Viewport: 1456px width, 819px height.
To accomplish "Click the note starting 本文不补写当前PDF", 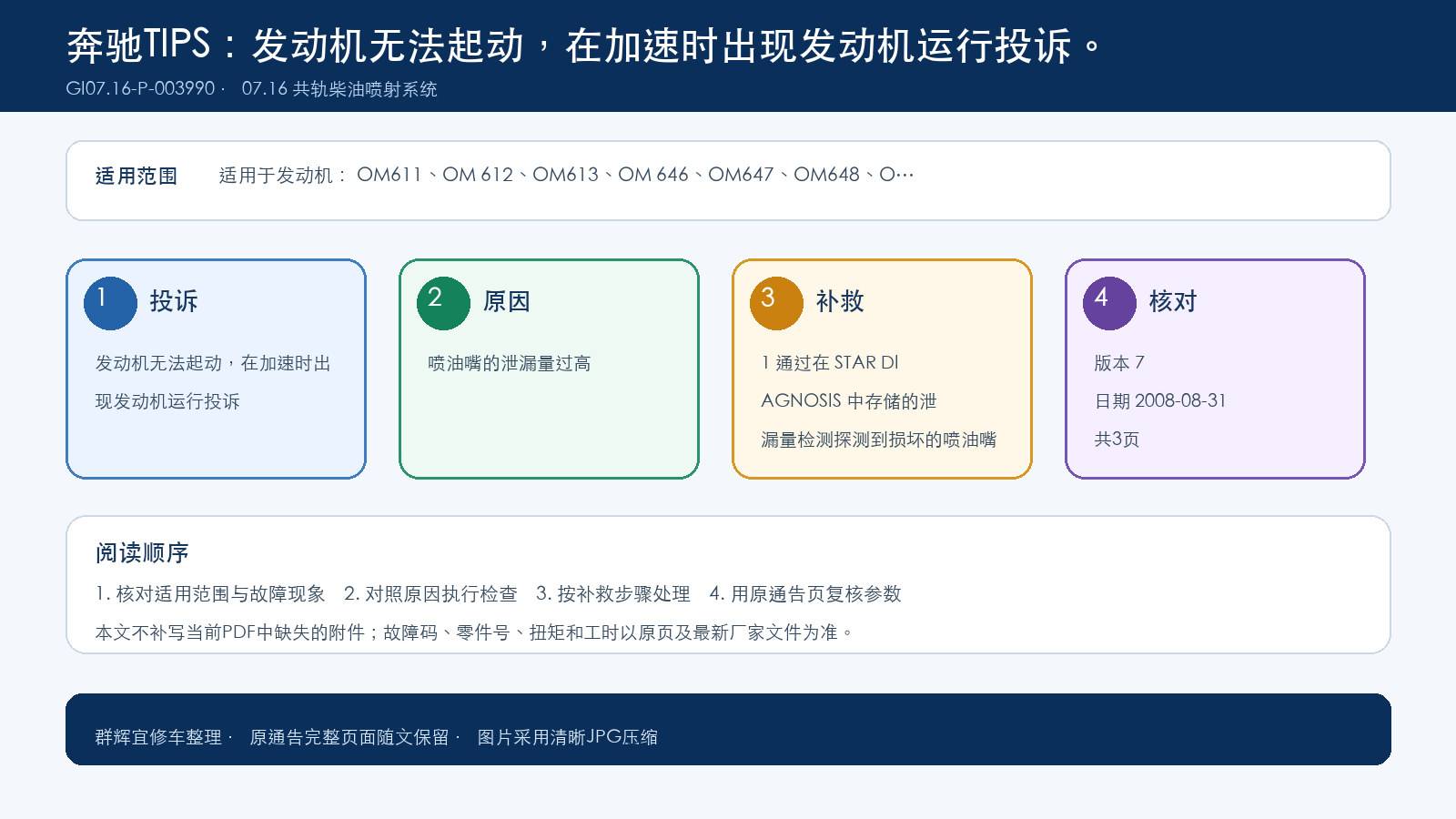I will pyautogui.click(x=474, y=632).
